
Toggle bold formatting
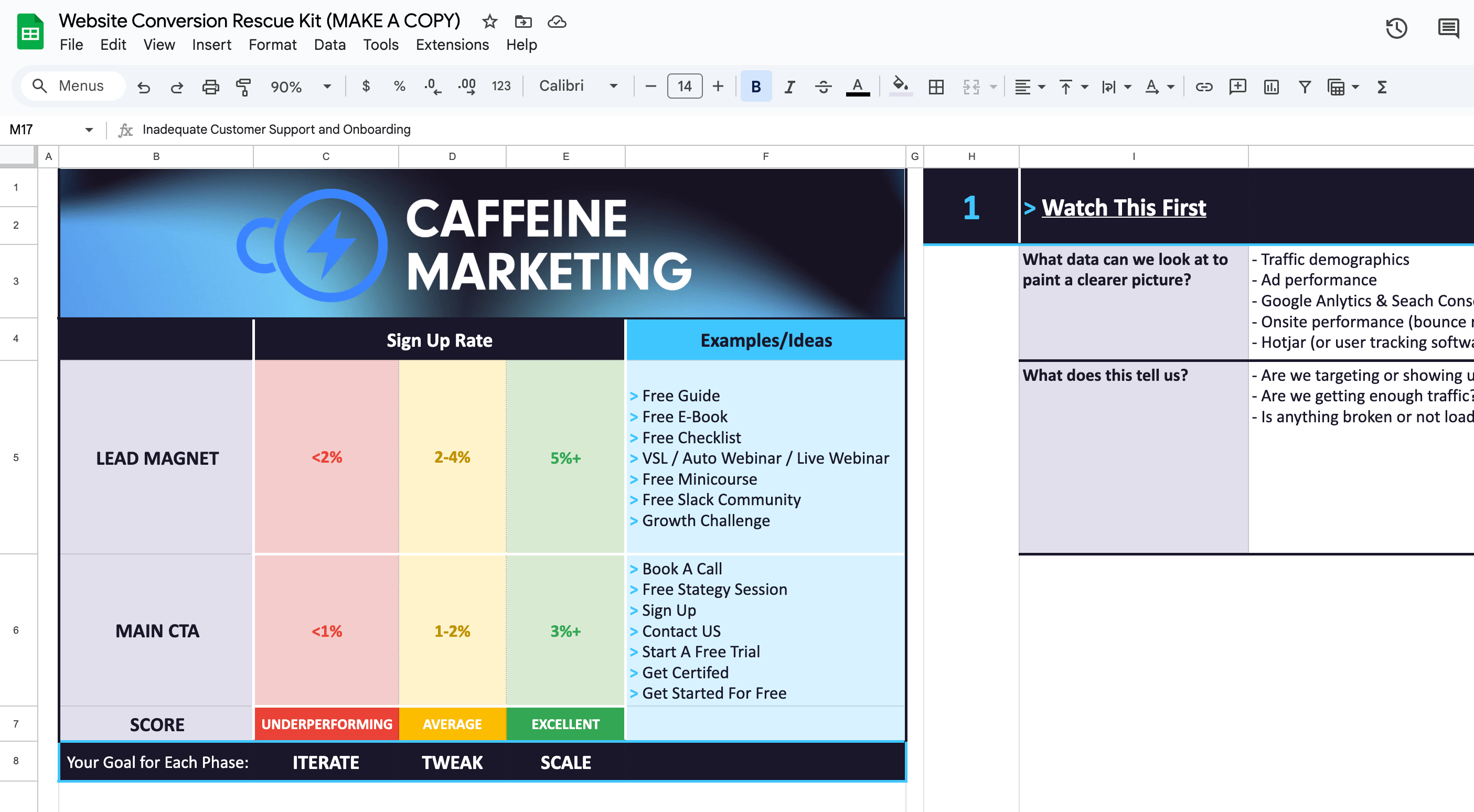pos(756,87)
